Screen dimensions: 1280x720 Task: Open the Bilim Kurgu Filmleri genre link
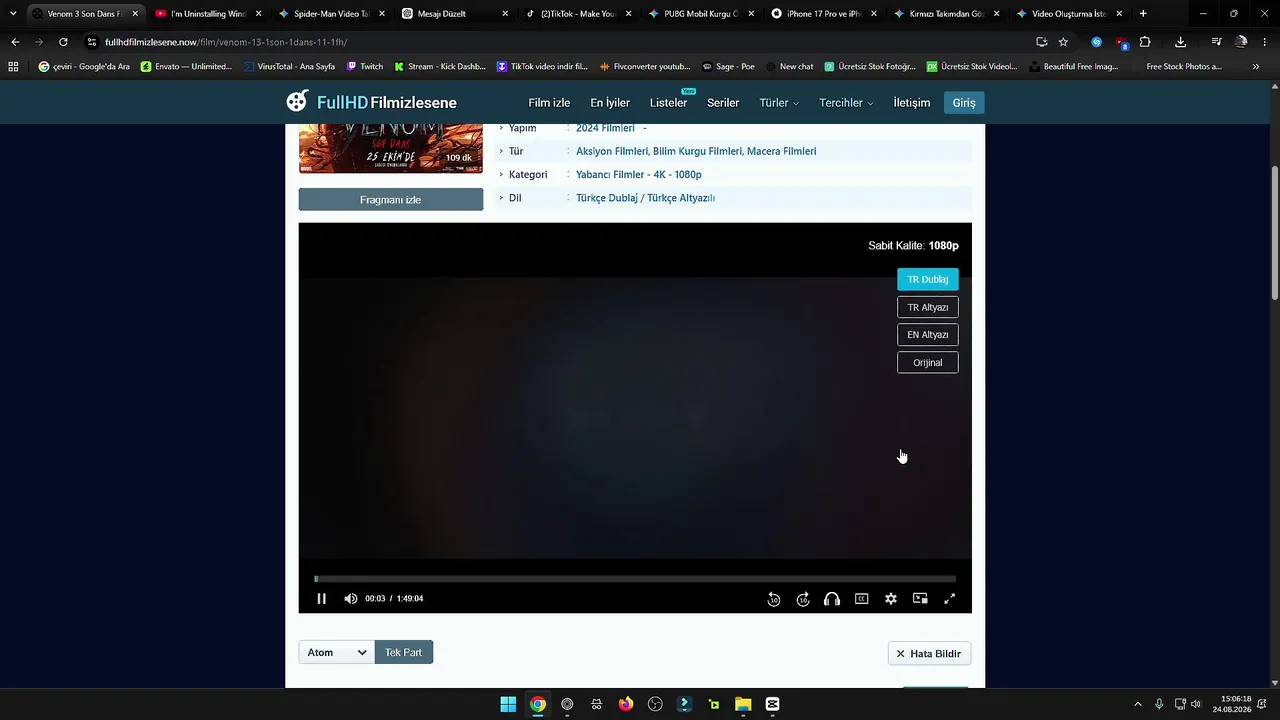[698, 151]
